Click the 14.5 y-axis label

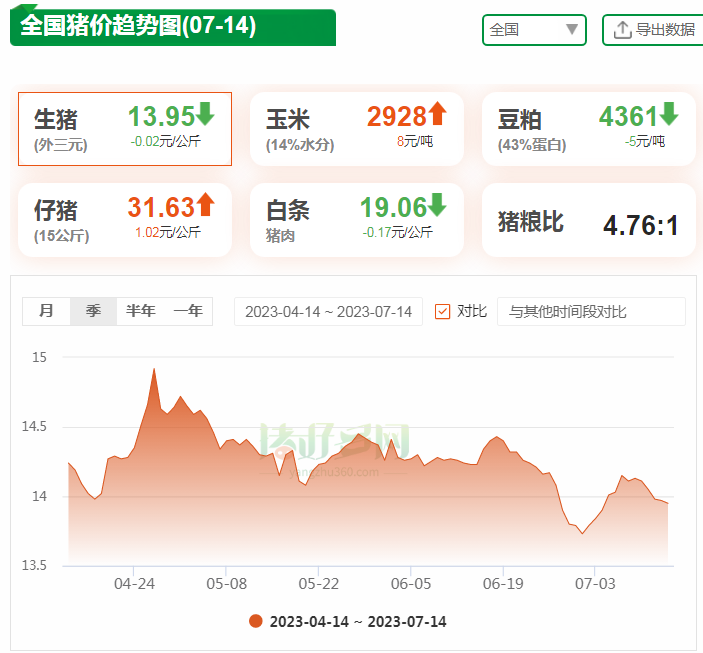pyautogui.click(x=34, y=427)
